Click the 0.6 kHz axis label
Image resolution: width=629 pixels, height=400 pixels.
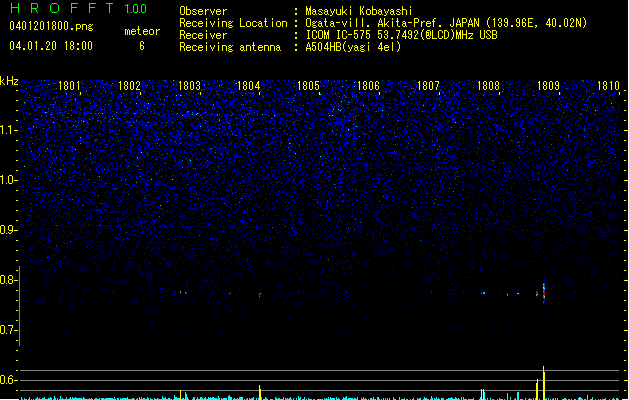pos(8,380)
